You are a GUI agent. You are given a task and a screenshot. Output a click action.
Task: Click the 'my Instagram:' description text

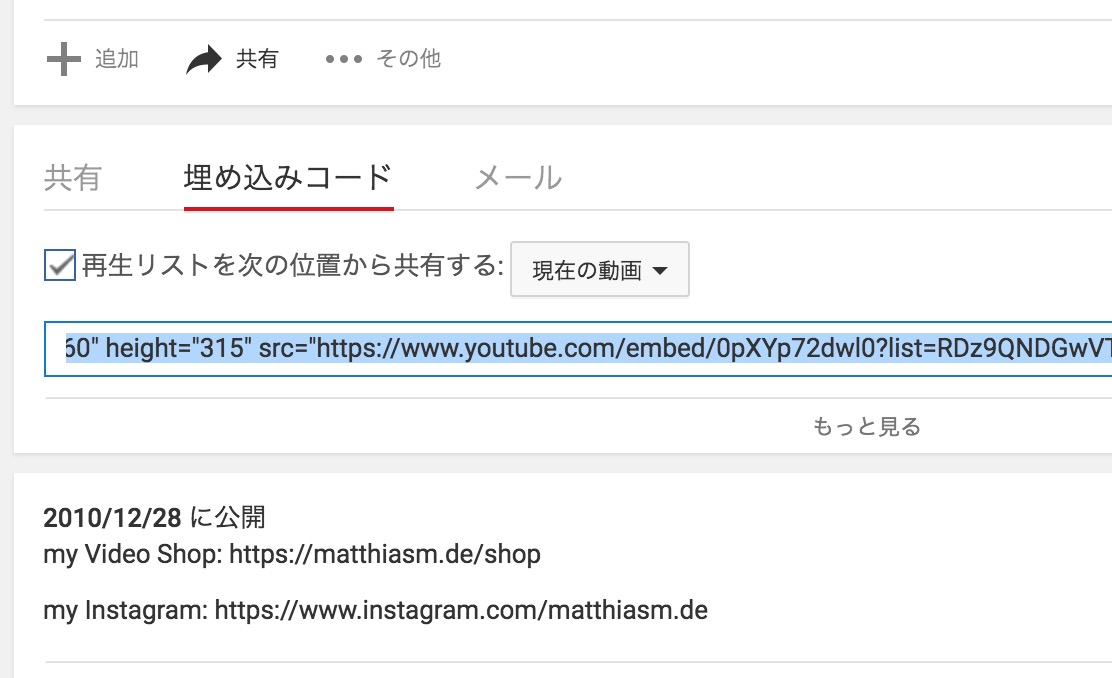(126, 611)
